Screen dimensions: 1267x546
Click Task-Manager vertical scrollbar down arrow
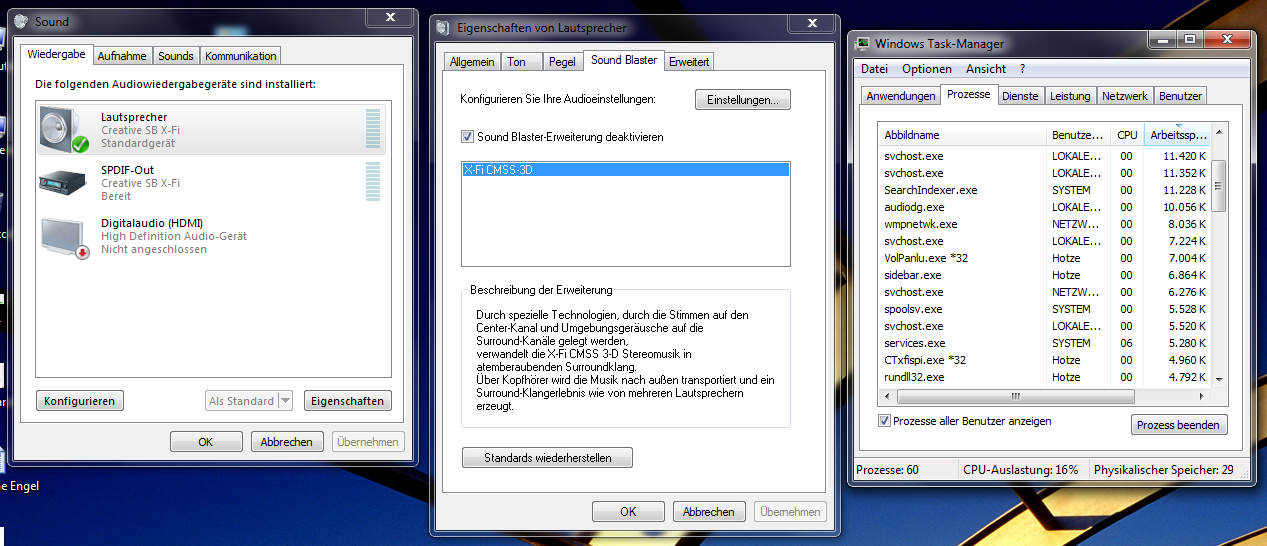pos(1218,379)
